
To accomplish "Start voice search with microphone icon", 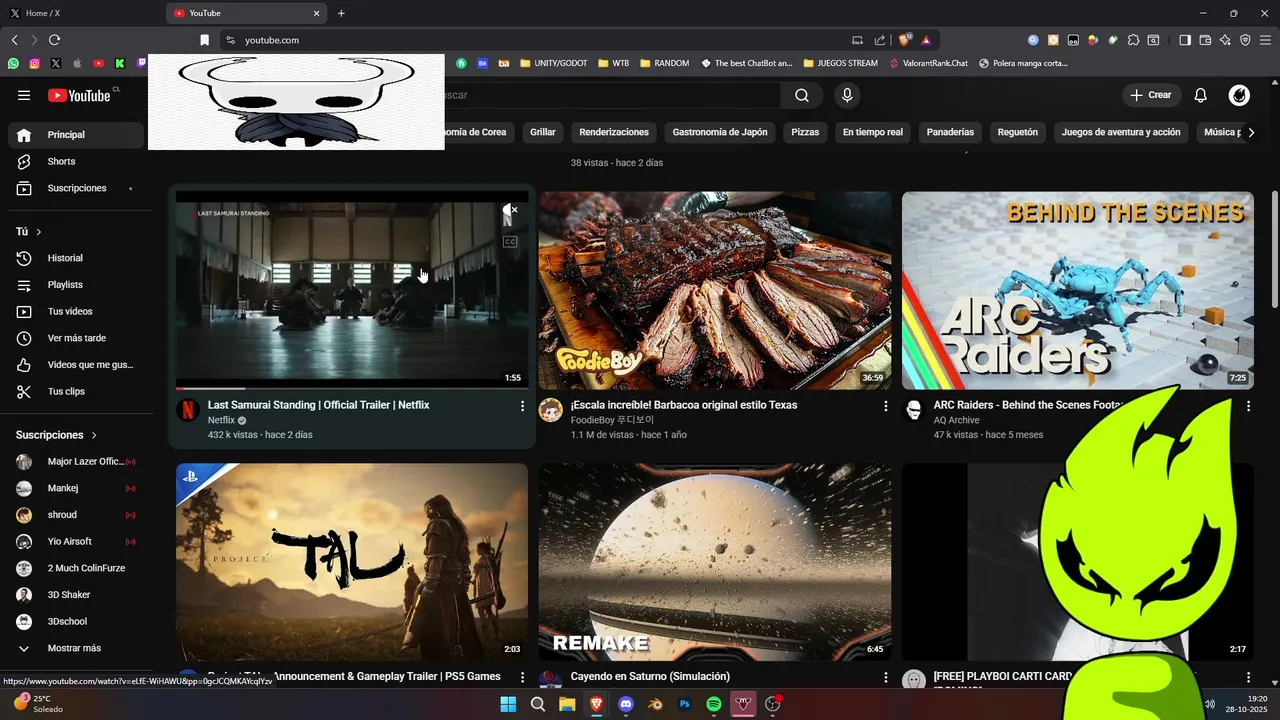I will tap(847, 95).
